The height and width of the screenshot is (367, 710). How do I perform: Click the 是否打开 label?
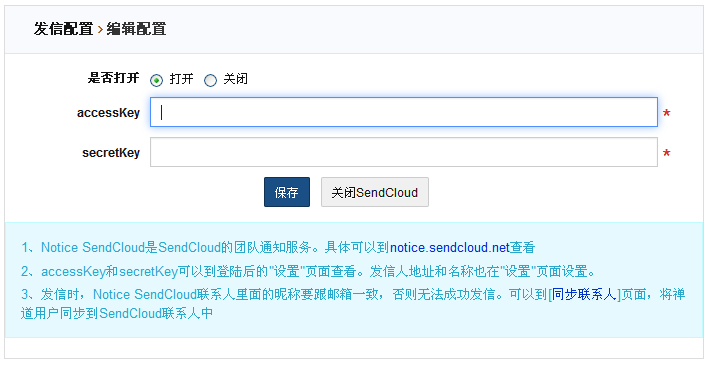pyautogui.click(x=113, y=78)
